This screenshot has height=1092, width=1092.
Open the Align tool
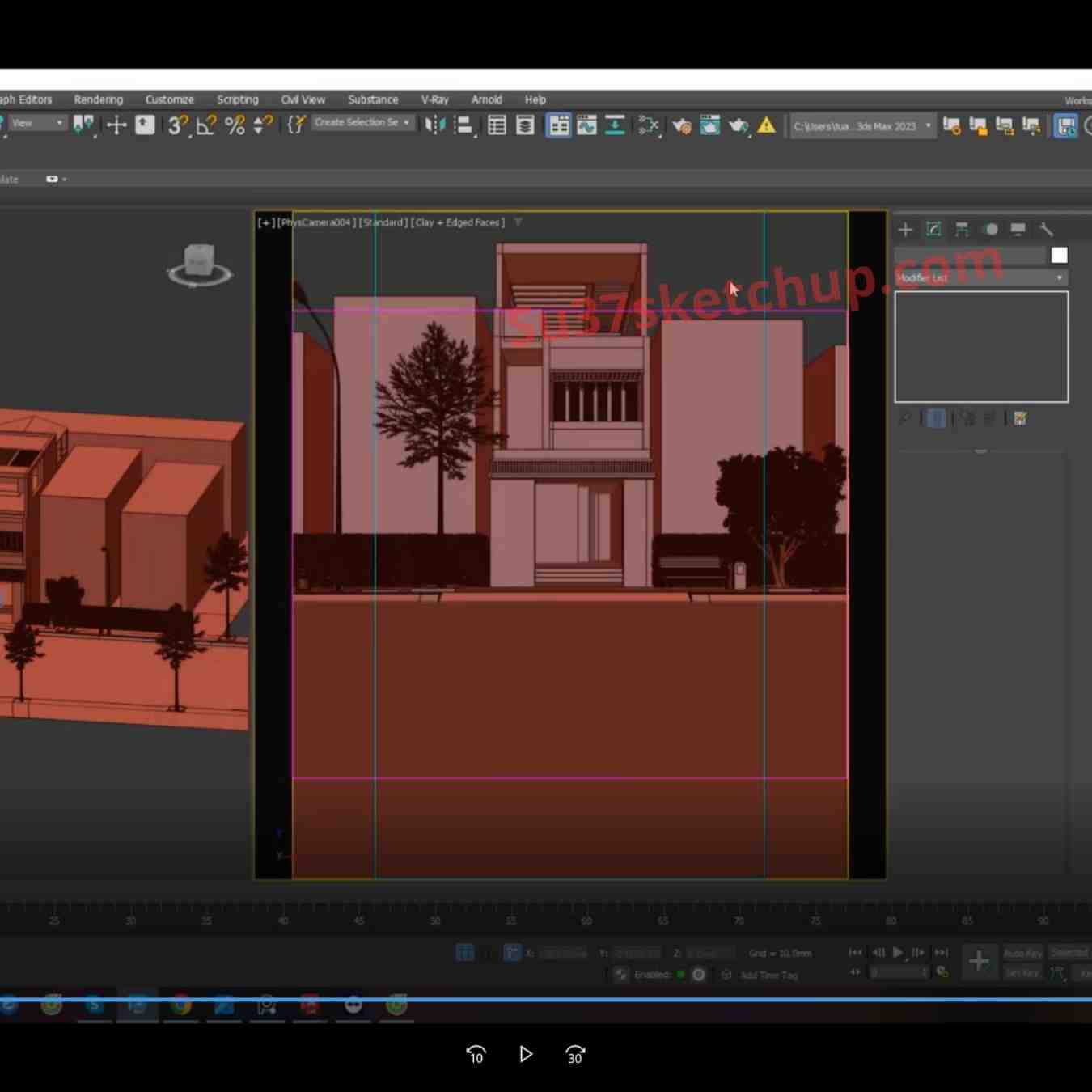pos(463,125)
